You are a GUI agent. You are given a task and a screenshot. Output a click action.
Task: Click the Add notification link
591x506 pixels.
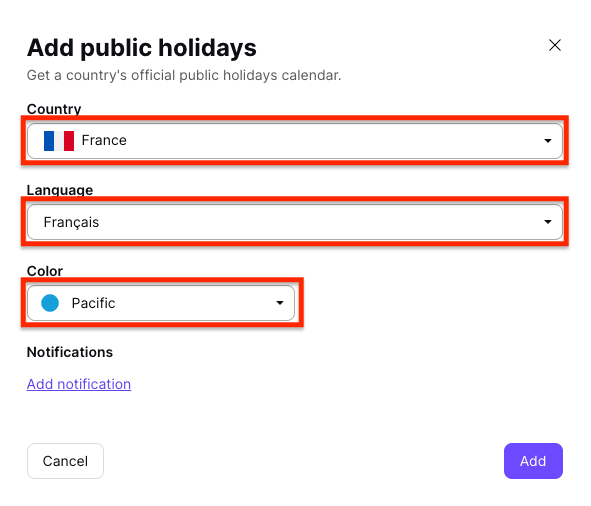click(79, 384)
